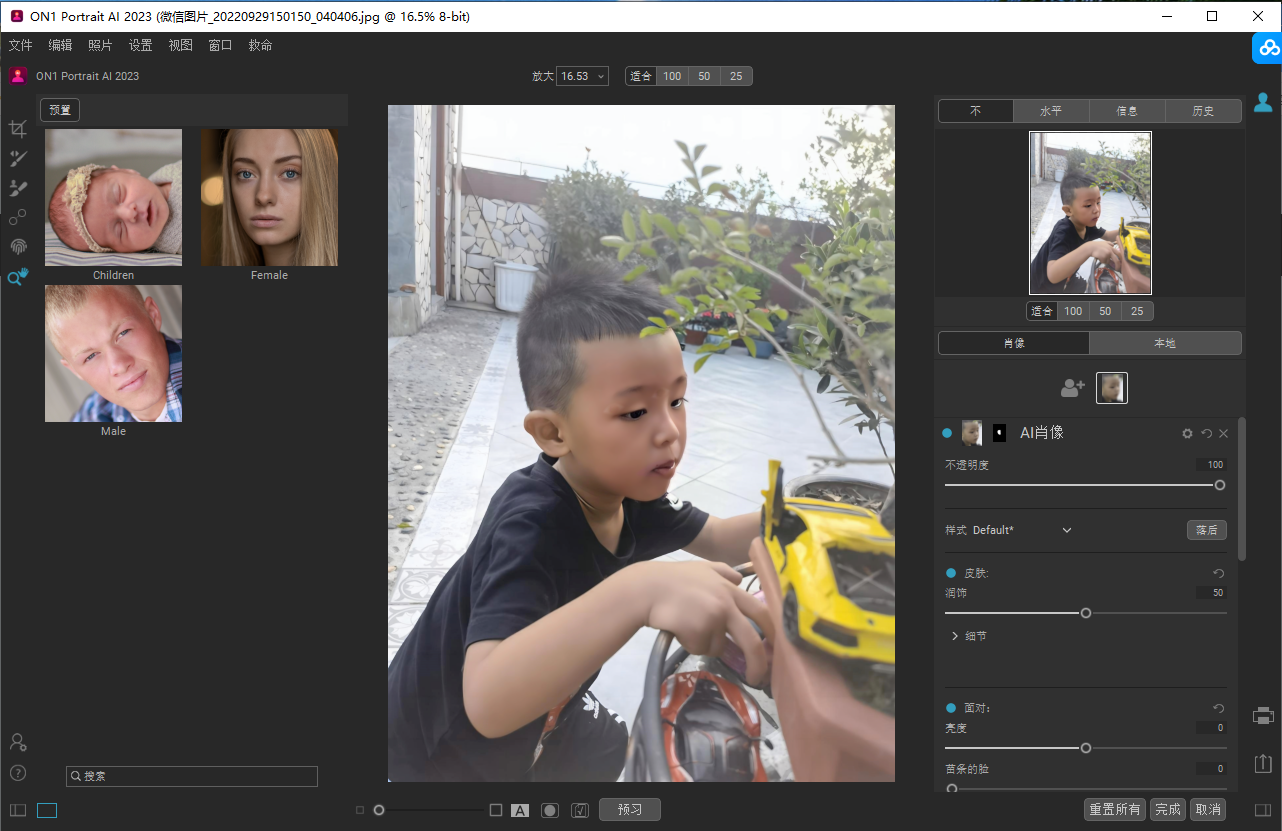Open the help question mark icon
The image size is (1282, 831).
coord(17,773)
